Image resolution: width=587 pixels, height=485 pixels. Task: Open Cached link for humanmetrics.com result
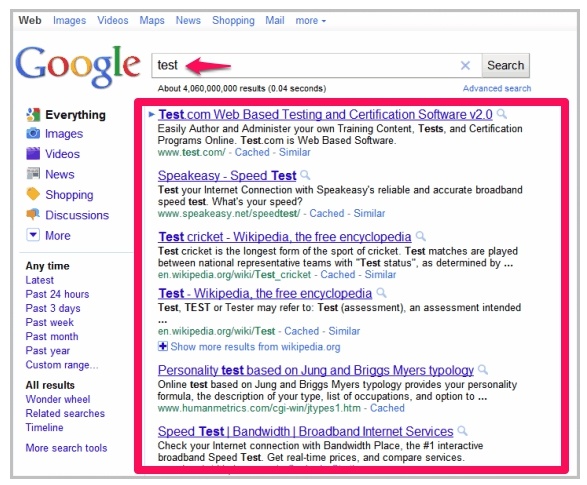coord(387,408)
